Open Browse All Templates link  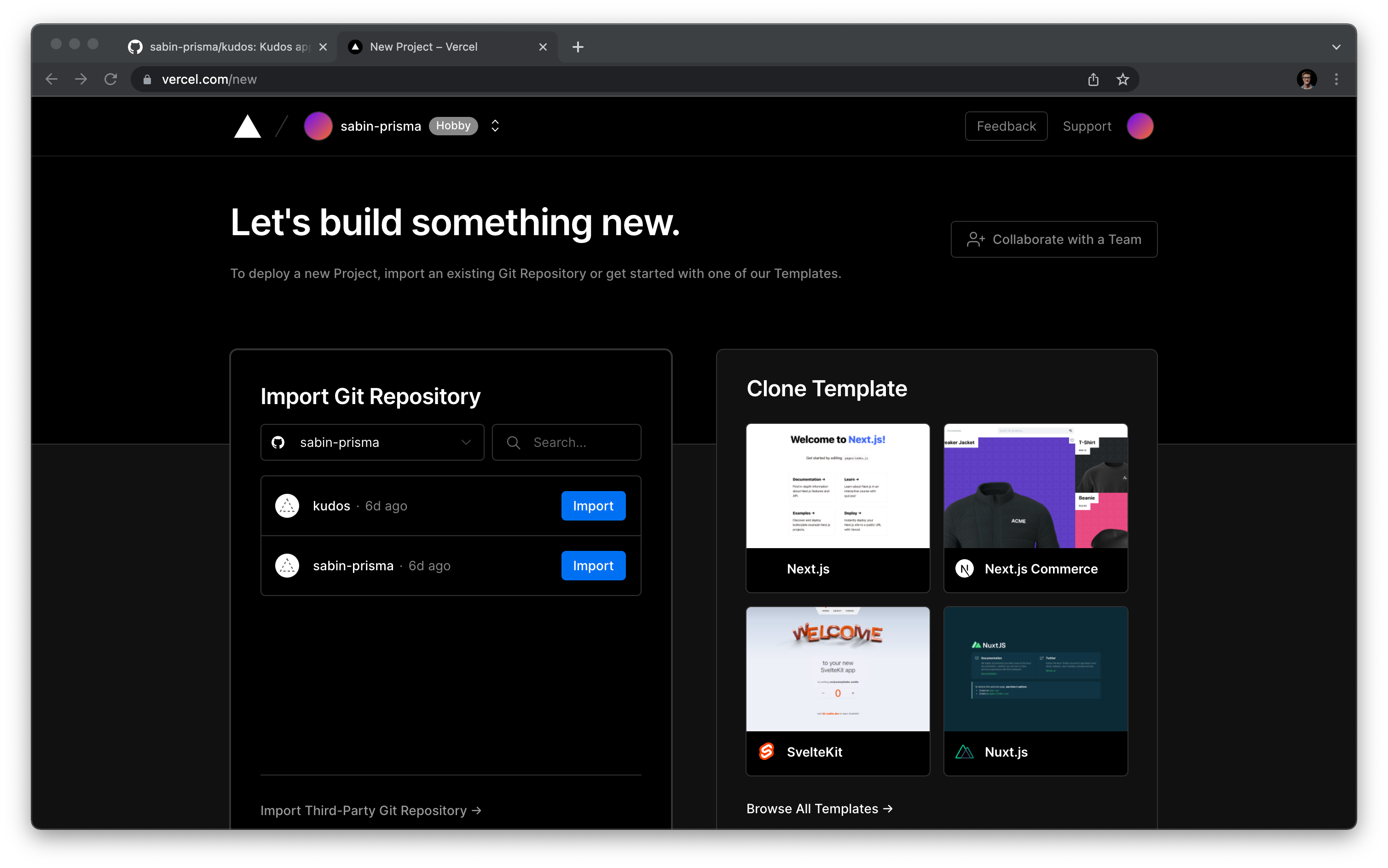click(819, 808)
